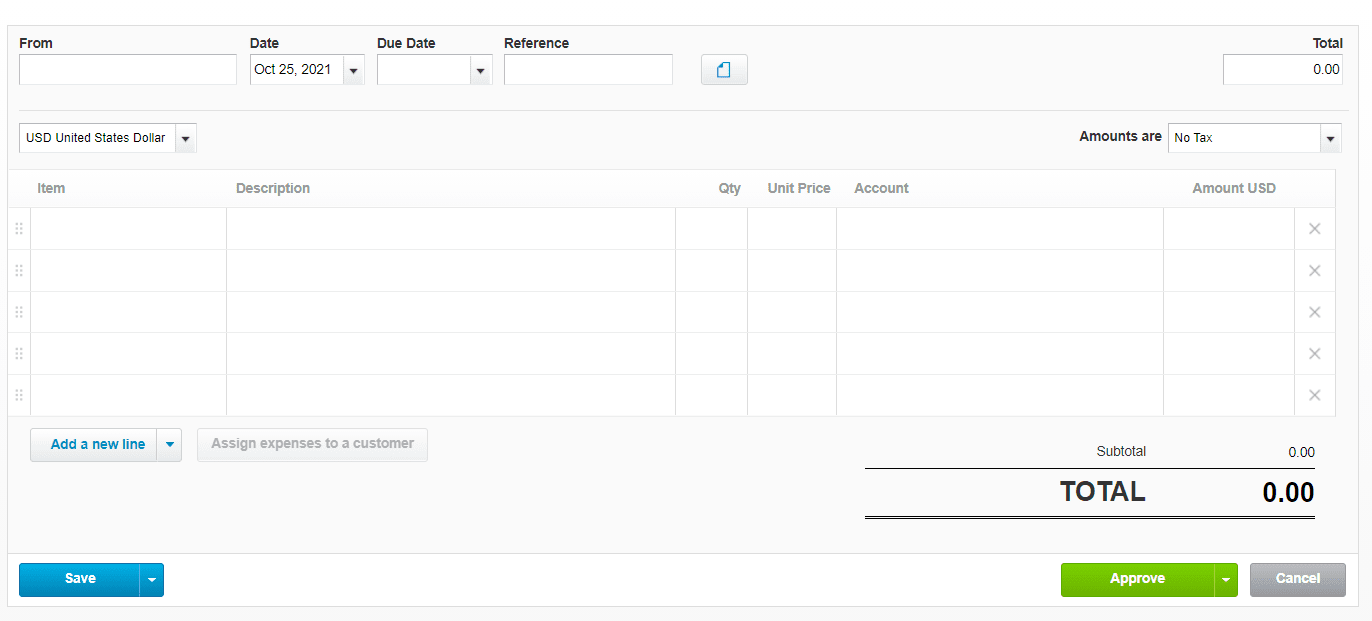Grab the drag handle of the first row
The height and width of the screenshot is (621, 1372).
pos(19,229)
